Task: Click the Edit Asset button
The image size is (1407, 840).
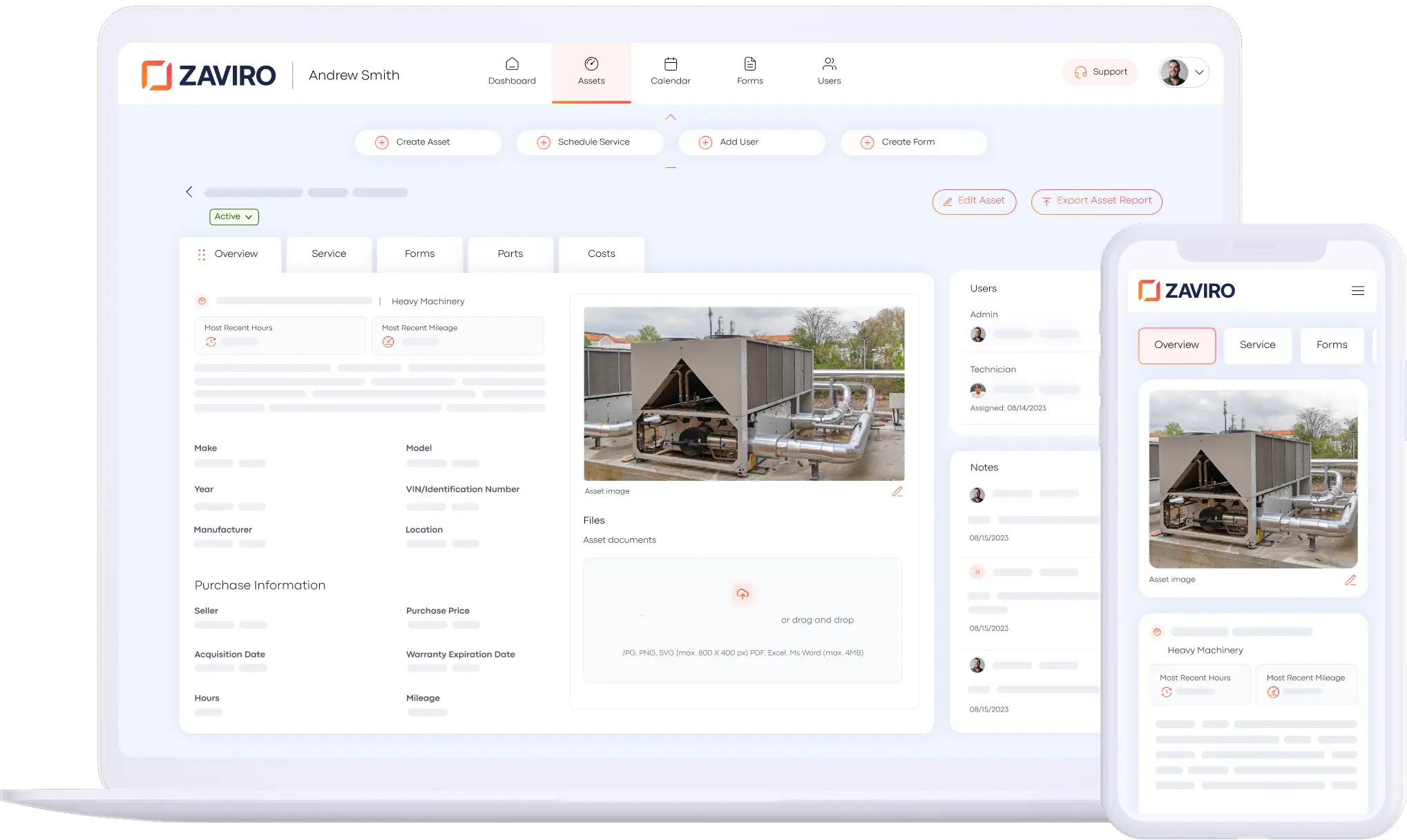Action: click(974, 201)
